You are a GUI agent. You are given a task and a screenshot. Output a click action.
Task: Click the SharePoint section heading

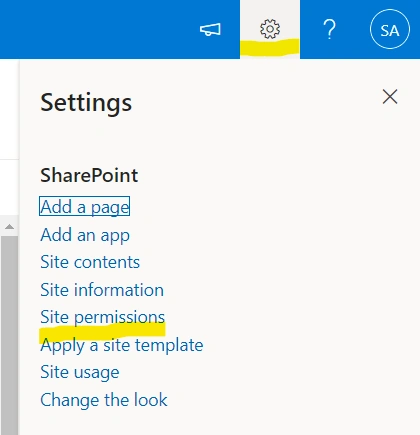click(89, 175)
